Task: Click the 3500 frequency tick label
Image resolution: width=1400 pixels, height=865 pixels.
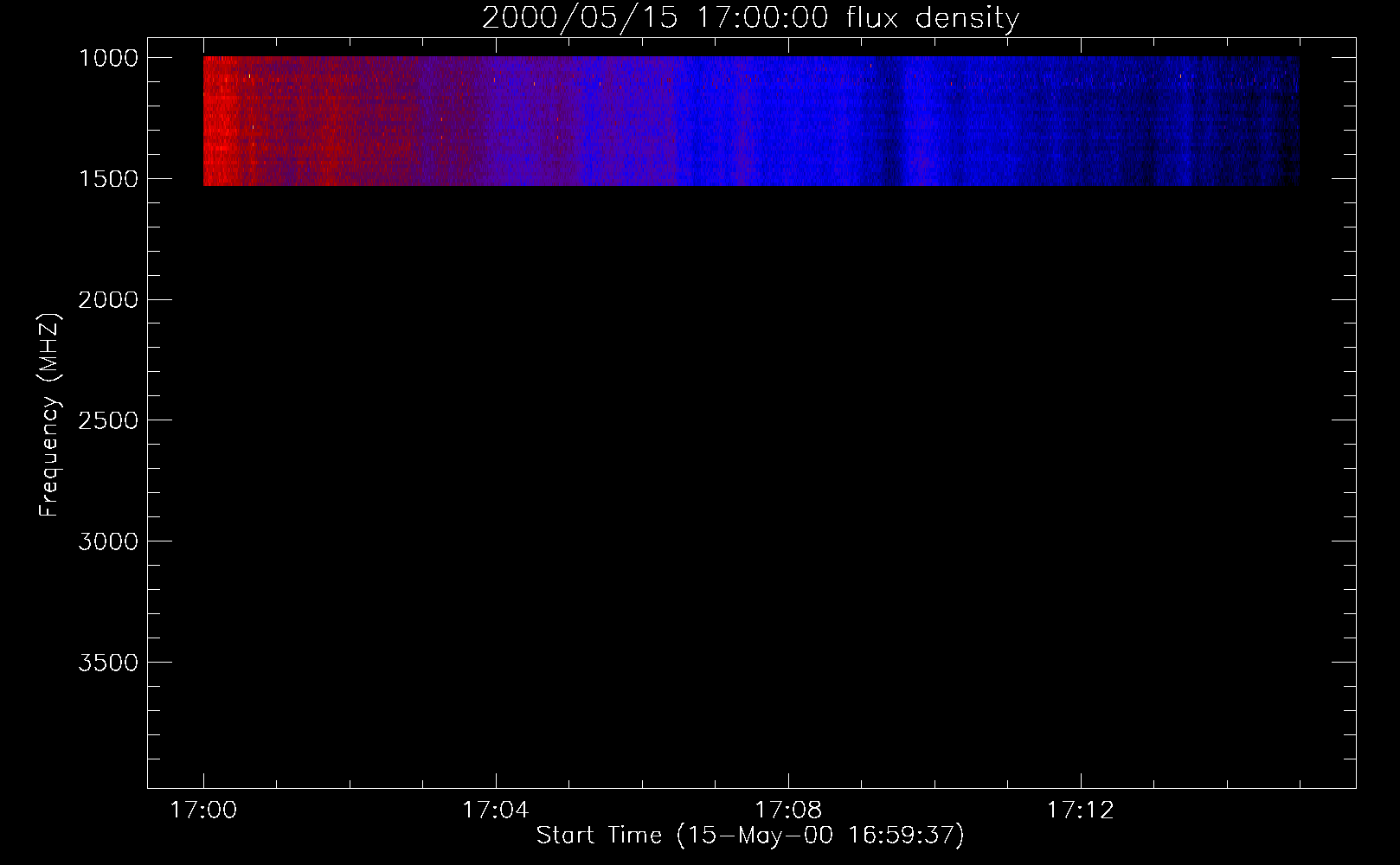Action: (108, 663)
